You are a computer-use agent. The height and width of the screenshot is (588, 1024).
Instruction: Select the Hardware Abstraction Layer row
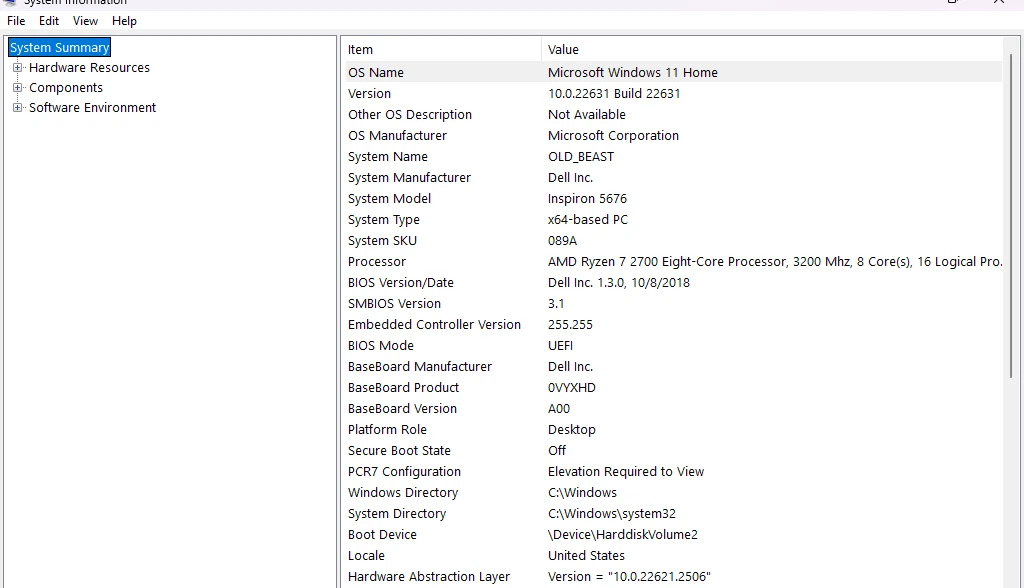673,576
